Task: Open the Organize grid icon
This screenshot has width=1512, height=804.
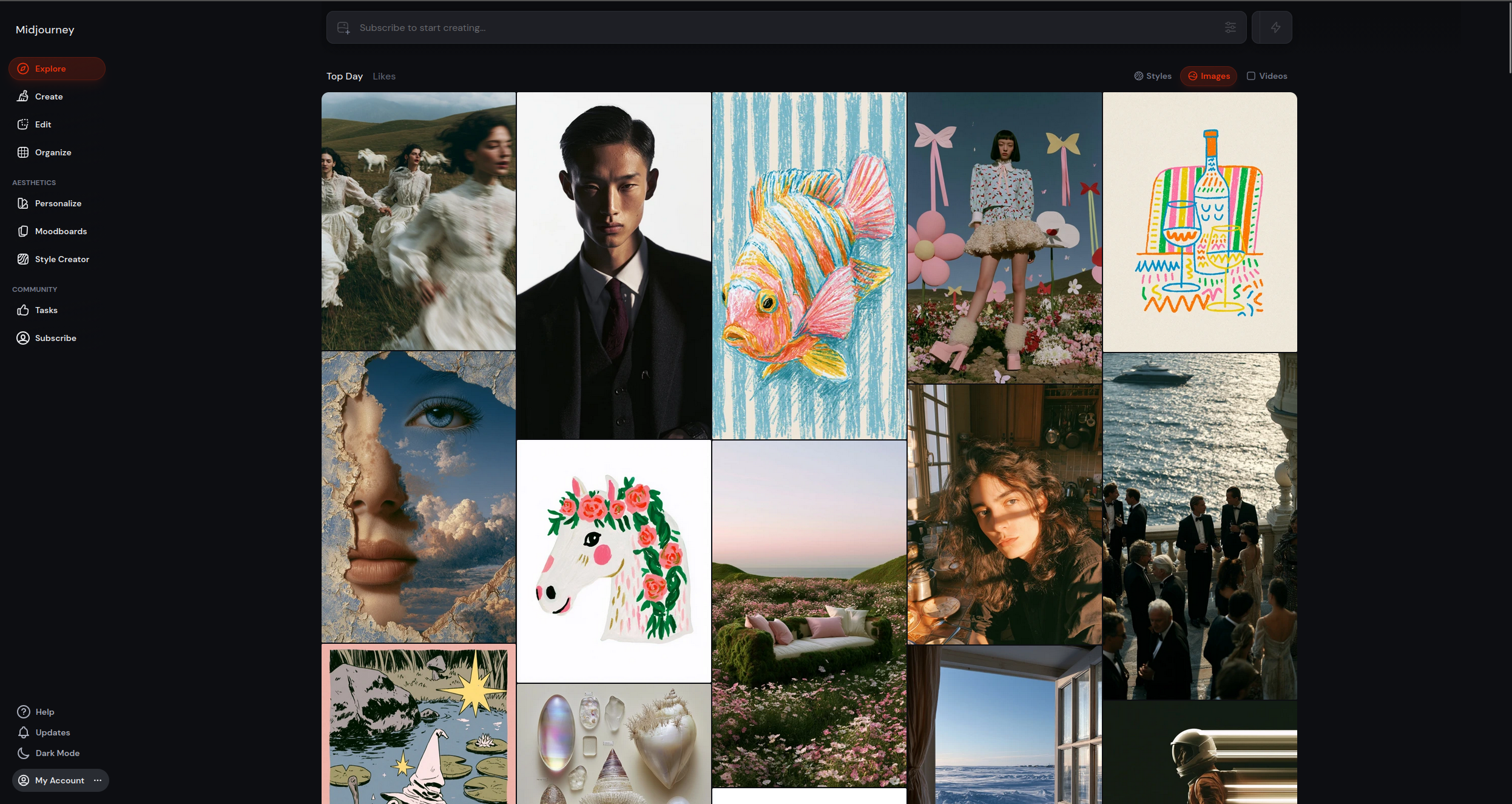Action: (x=23, y=152)
